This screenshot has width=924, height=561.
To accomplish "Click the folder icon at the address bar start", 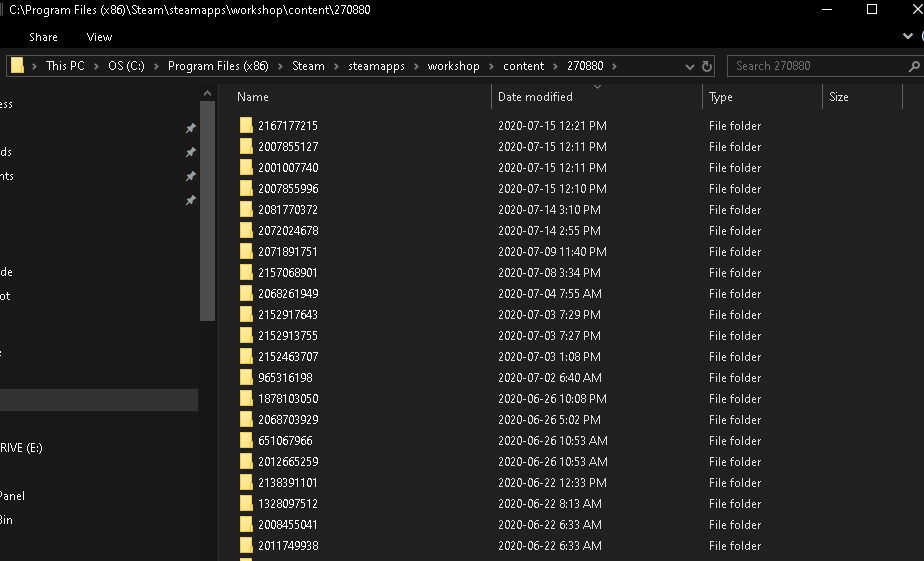I will 17,66.
